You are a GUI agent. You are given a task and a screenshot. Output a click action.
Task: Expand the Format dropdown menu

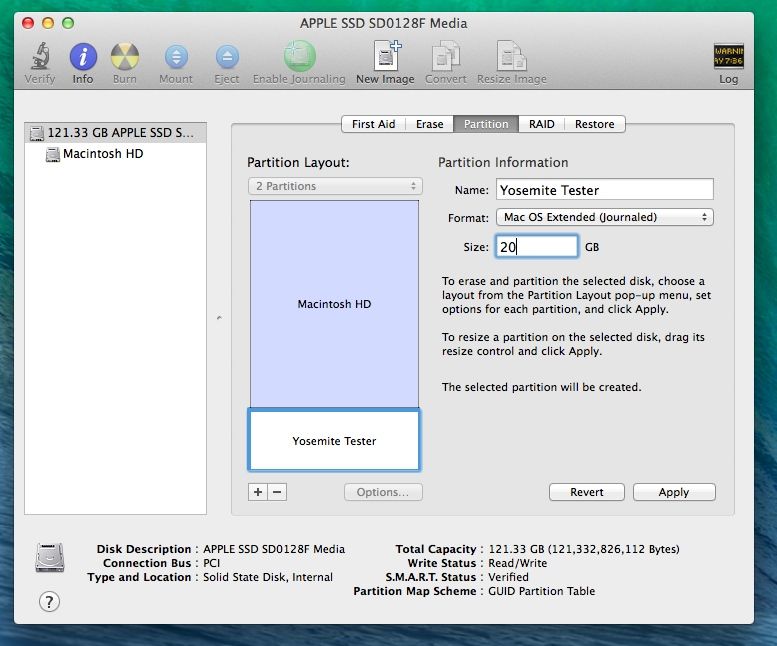[x=604, y=217]
